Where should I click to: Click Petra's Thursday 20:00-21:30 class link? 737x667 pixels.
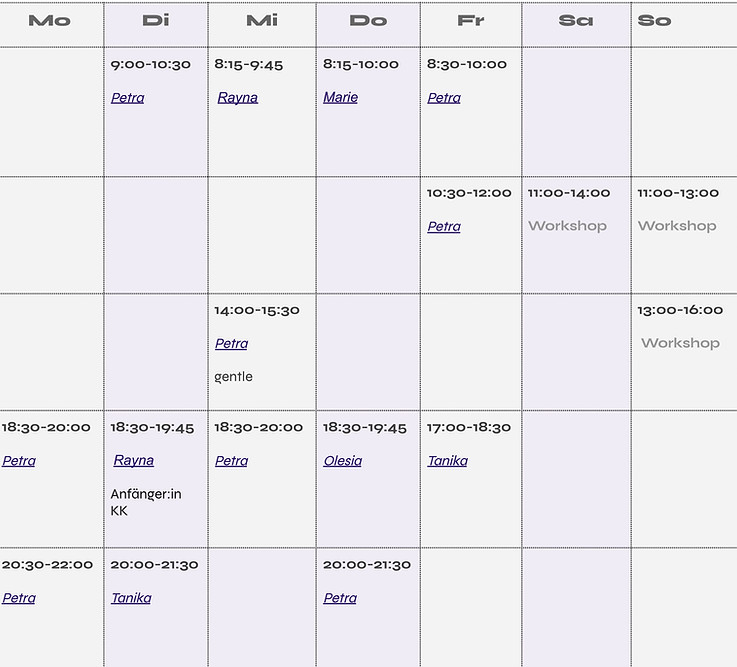pyautogui.click(x=340, y=598)
